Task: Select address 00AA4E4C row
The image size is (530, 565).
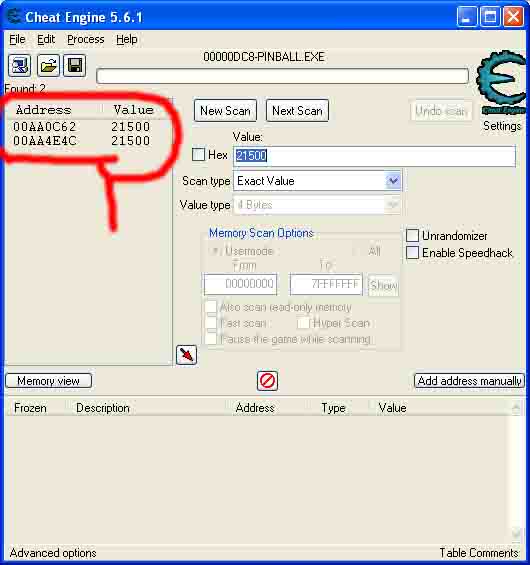Action: (x=81, y=141)
